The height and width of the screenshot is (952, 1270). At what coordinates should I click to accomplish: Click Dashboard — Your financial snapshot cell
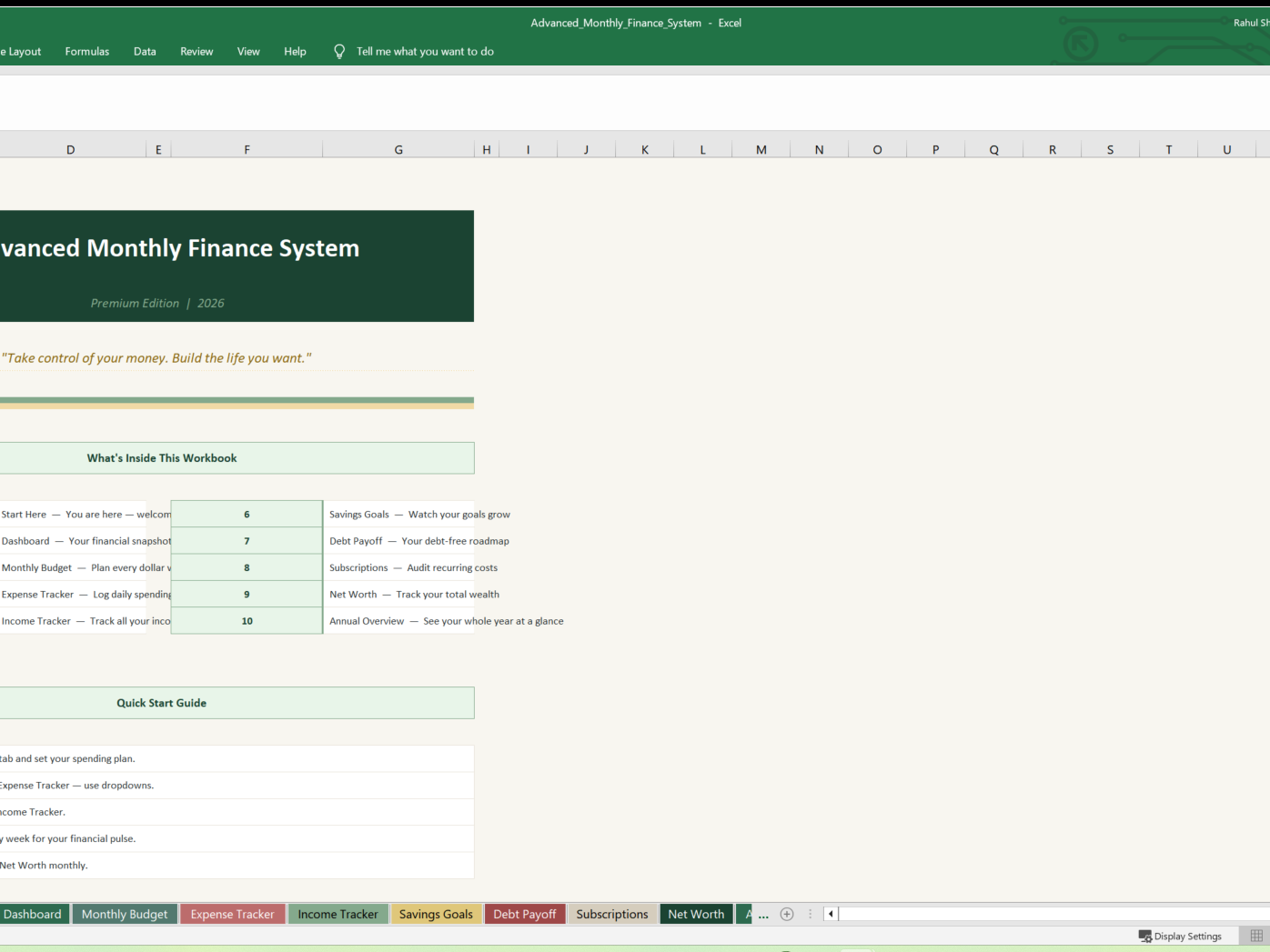click(73, 541)
